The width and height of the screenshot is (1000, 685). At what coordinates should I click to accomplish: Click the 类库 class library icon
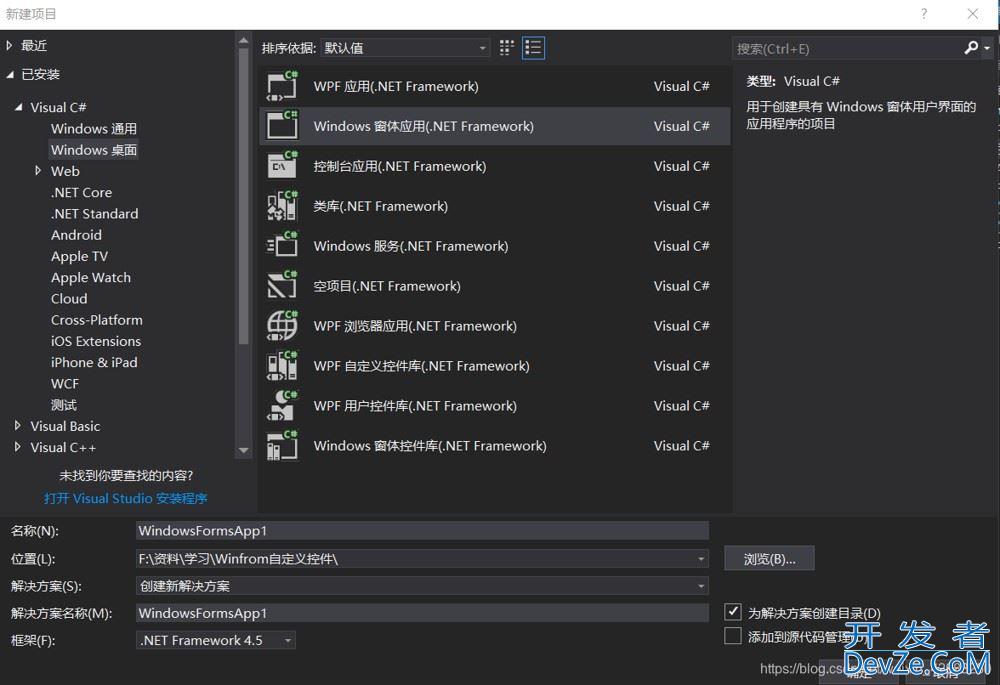coord(282,206)
